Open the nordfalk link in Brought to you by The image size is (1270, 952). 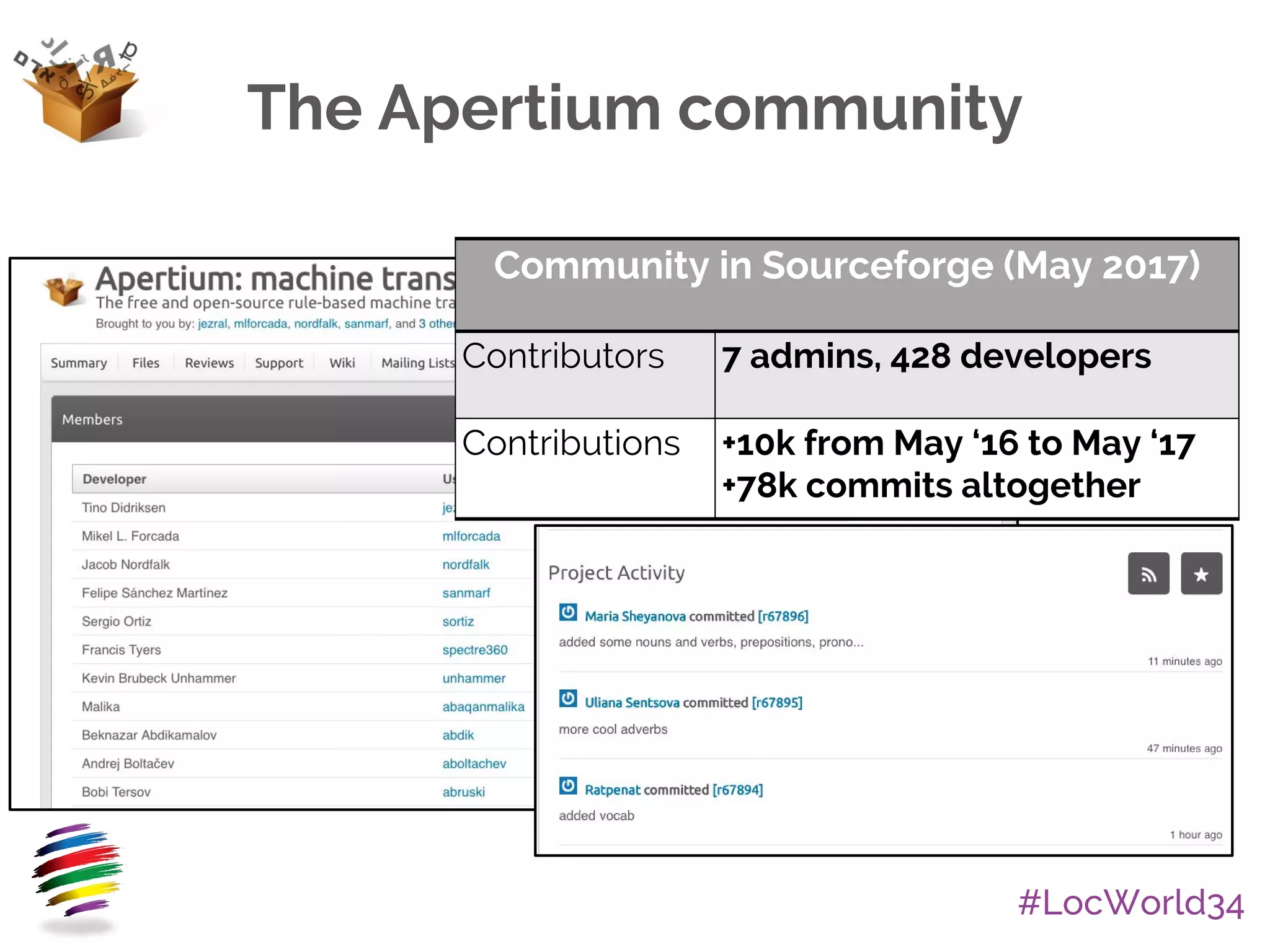coord(316,324)
